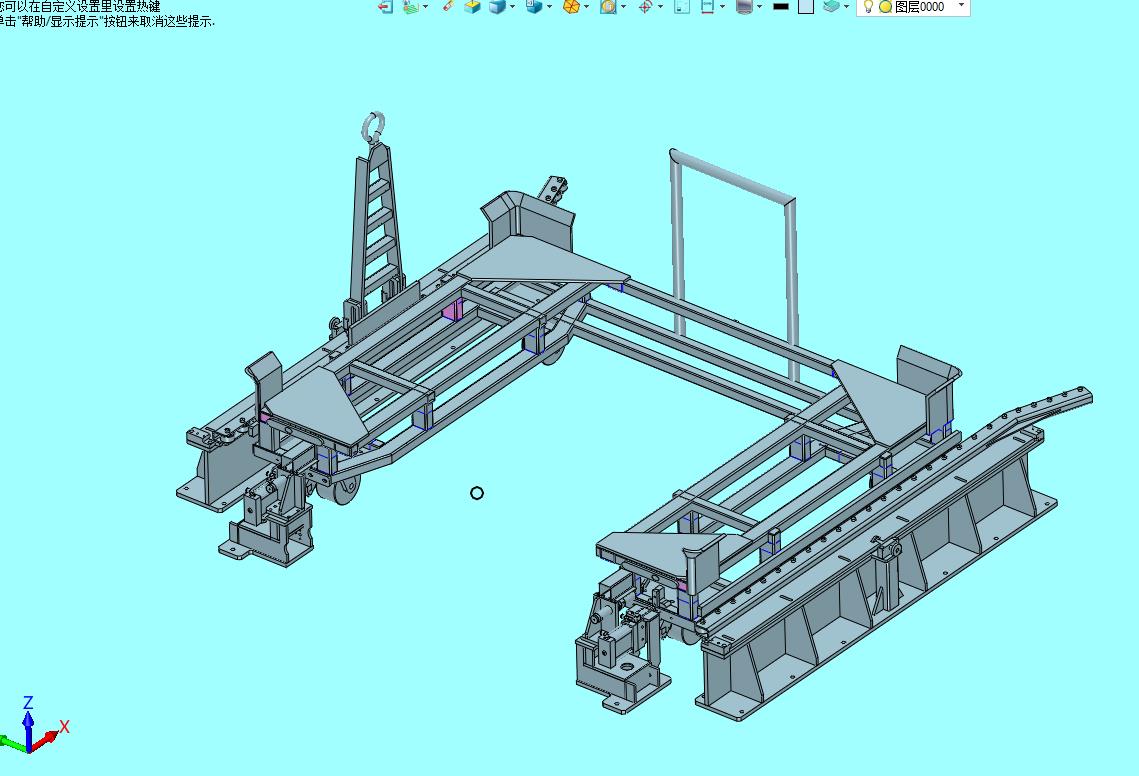Select the eraser-like pencil tool icon
1139x776 pixels.
point(447,6)
